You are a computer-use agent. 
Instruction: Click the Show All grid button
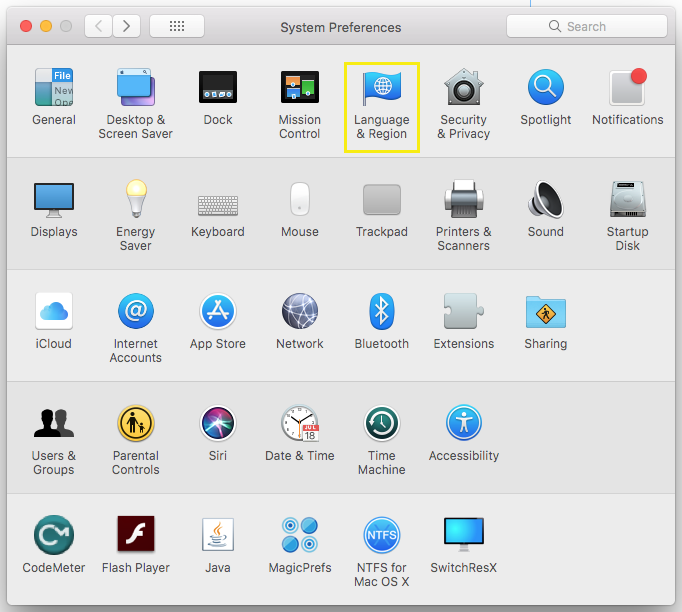tap(177, 26)
